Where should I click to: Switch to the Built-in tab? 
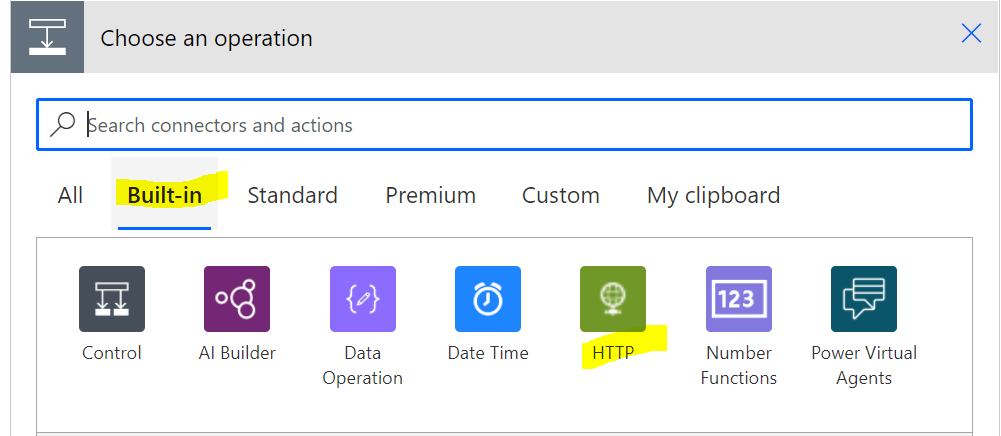point(165,195)
